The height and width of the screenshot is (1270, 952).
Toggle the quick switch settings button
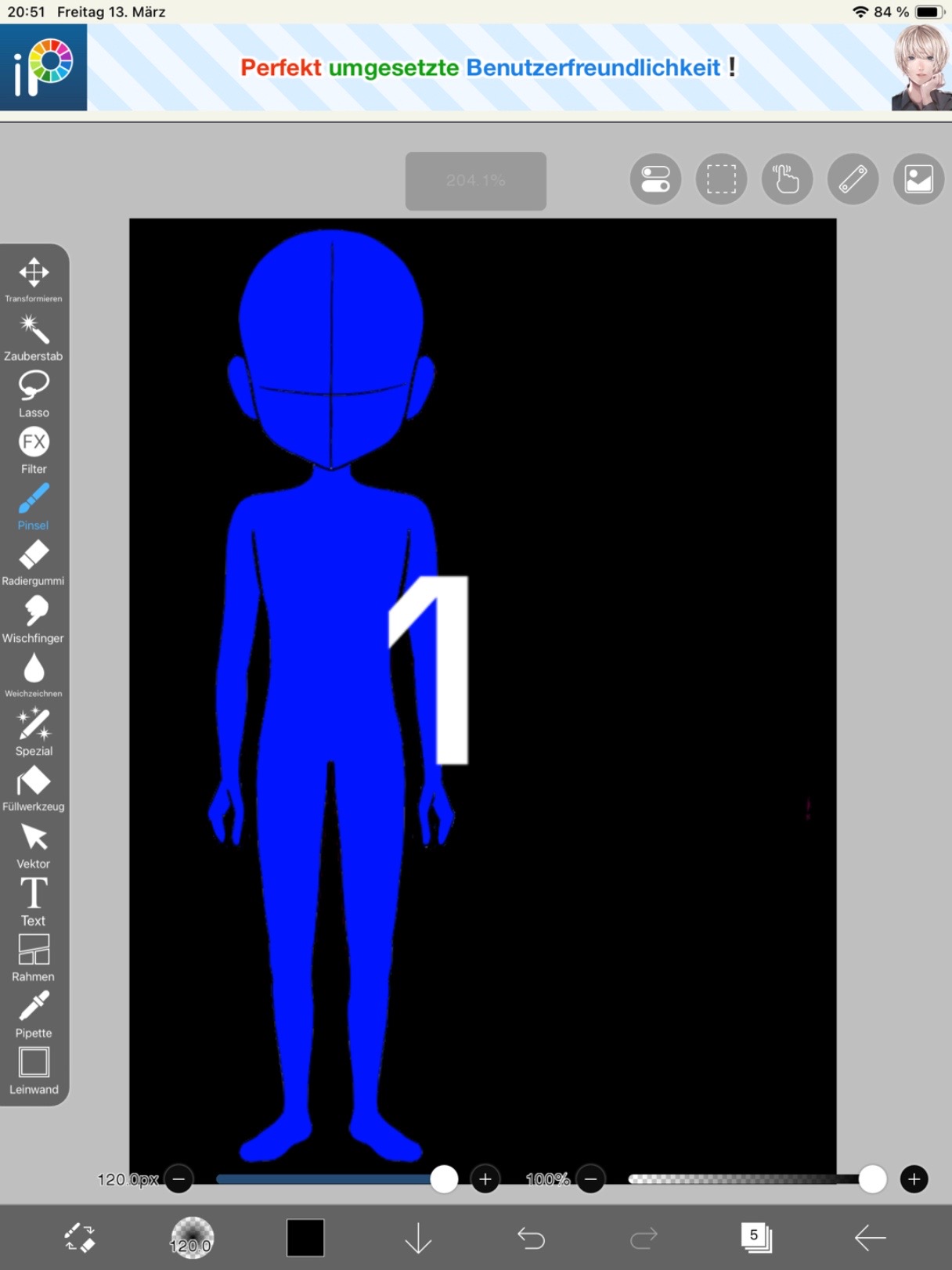pos(655,179)
